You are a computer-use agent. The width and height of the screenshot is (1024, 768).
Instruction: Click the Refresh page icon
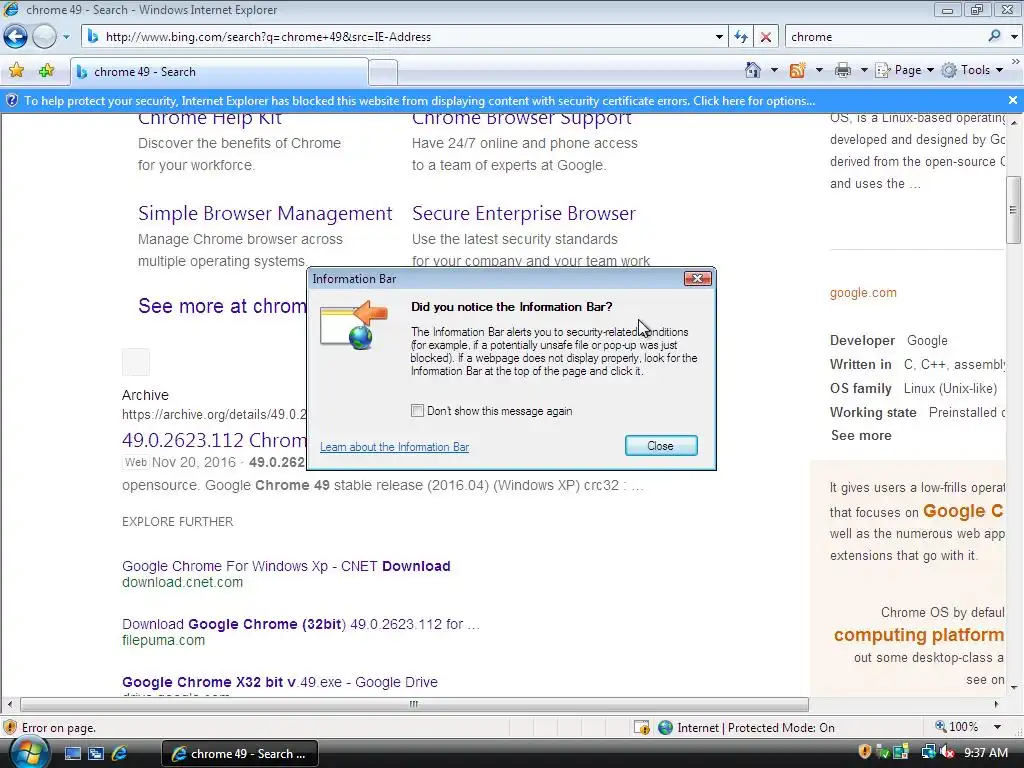[741, 37]
